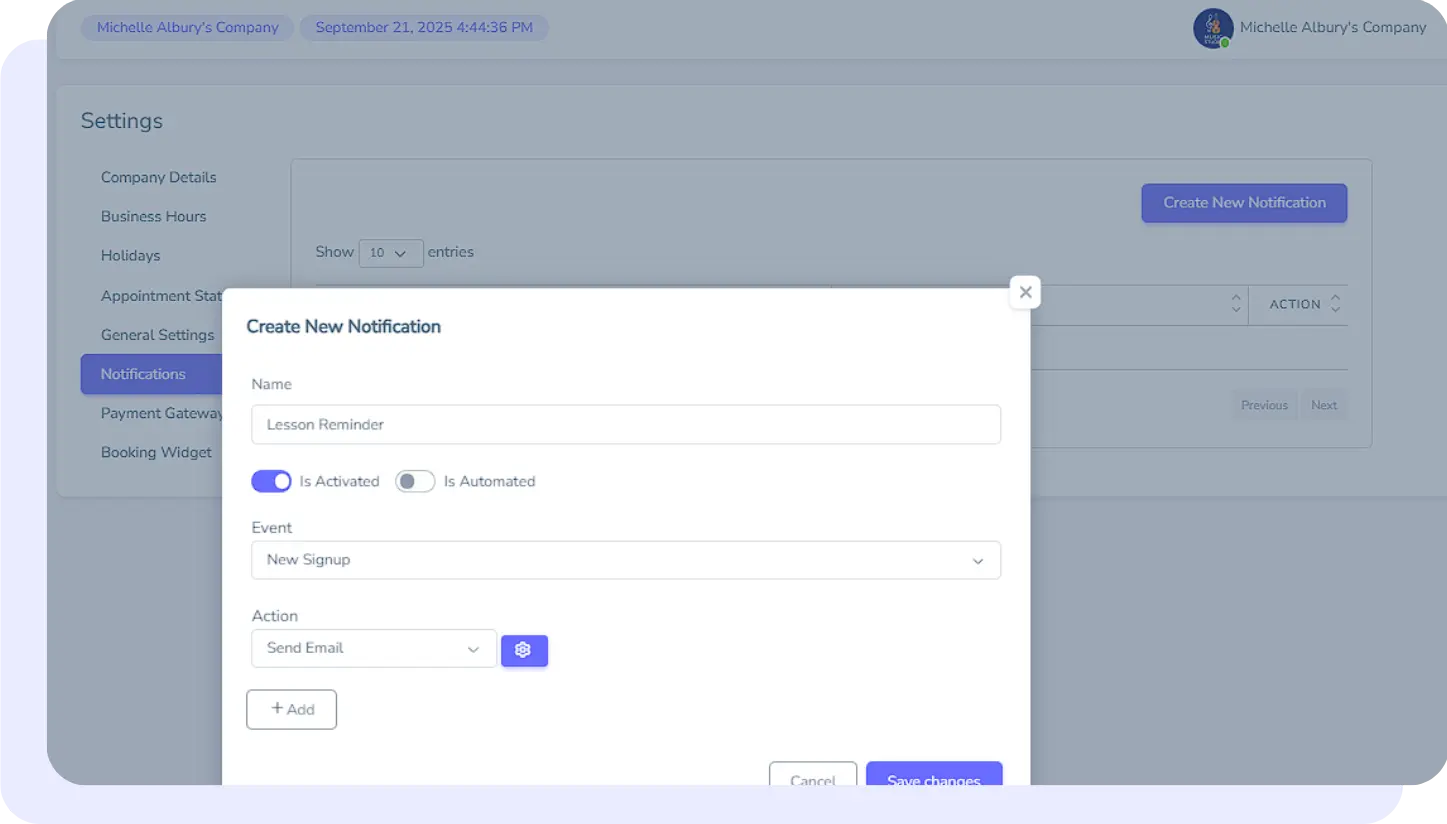Click the Name field with Lesson Reminder
1447x824 pixels.
(x=625, y=425)
